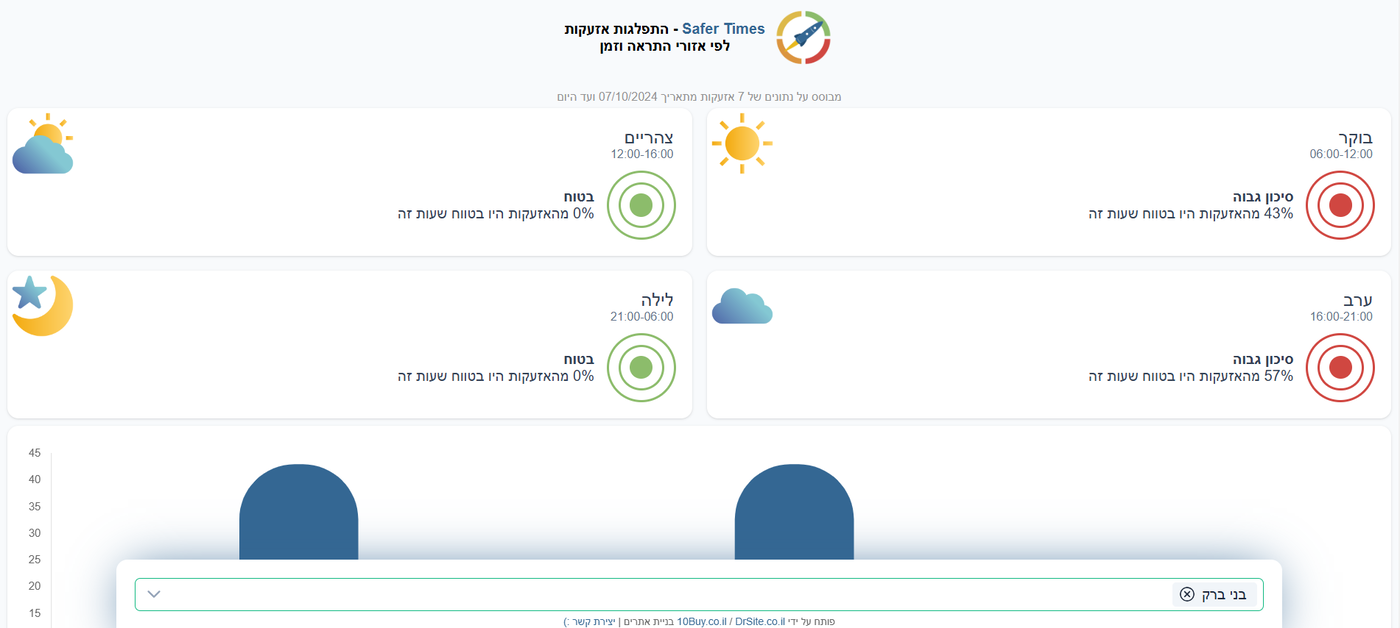Image resolution: width=1400 pixels, height=628 pixels.
Task: Click green target icon in night card
Action: point(641,368)
